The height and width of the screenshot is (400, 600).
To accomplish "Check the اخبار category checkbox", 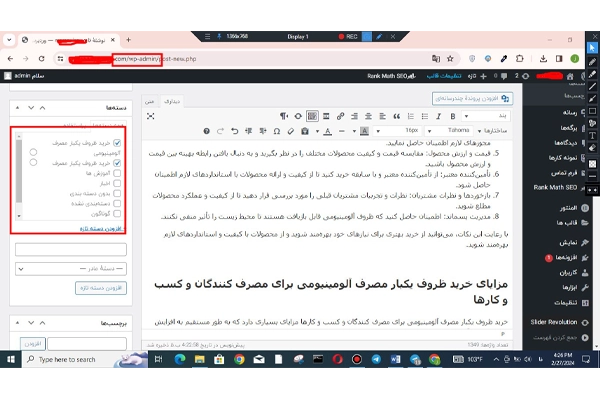I will coord(117,183).
